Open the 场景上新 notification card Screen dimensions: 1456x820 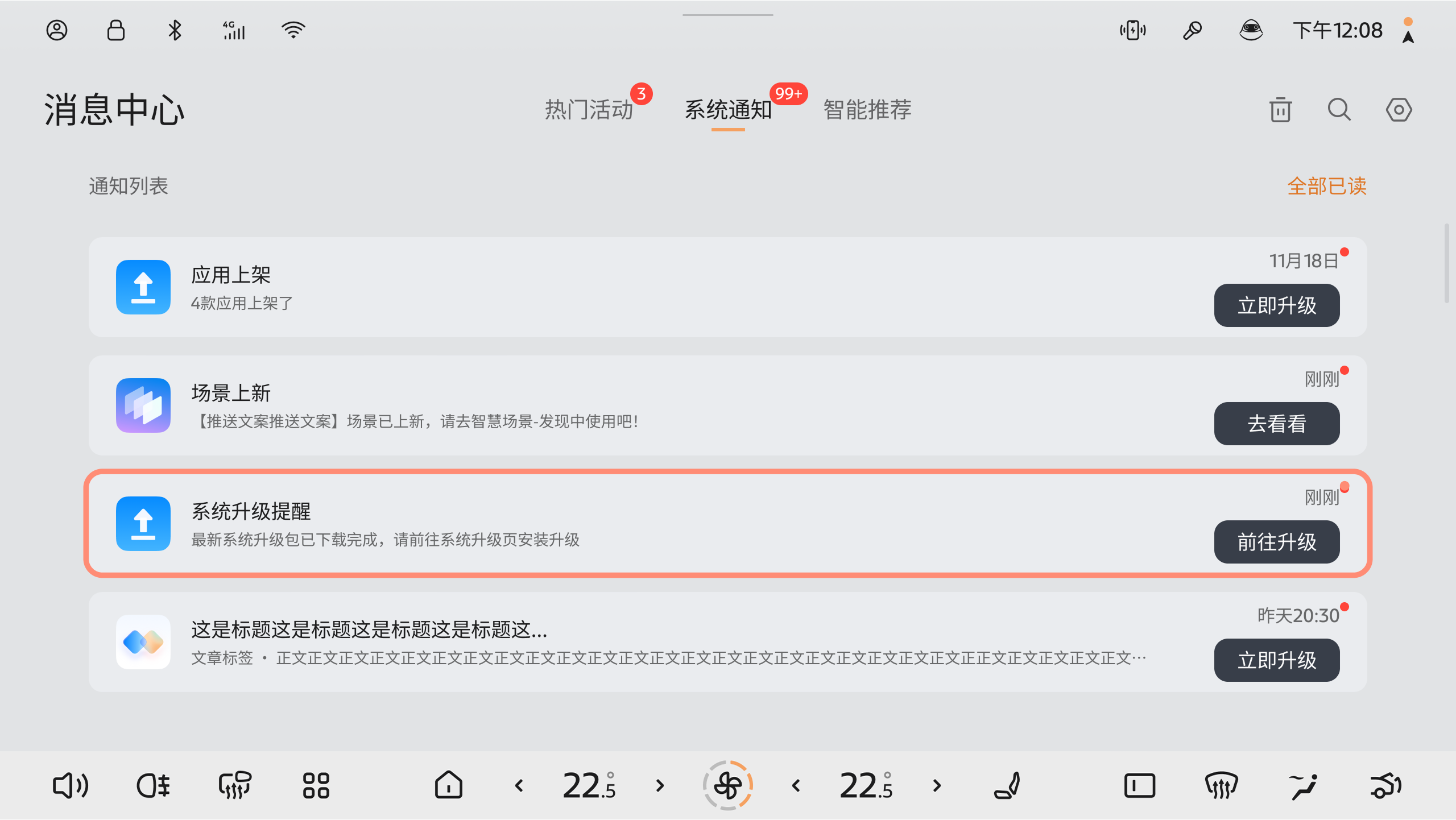pyautogui.click(x=682, y=405)
